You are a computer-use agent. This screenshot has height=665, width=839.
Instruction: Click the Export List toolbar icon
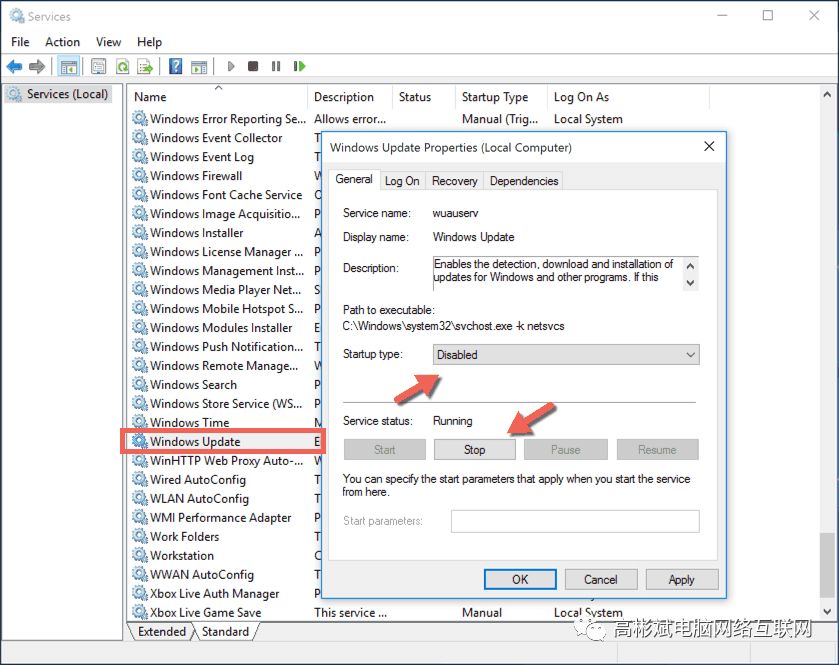click(x=145, y=66)
